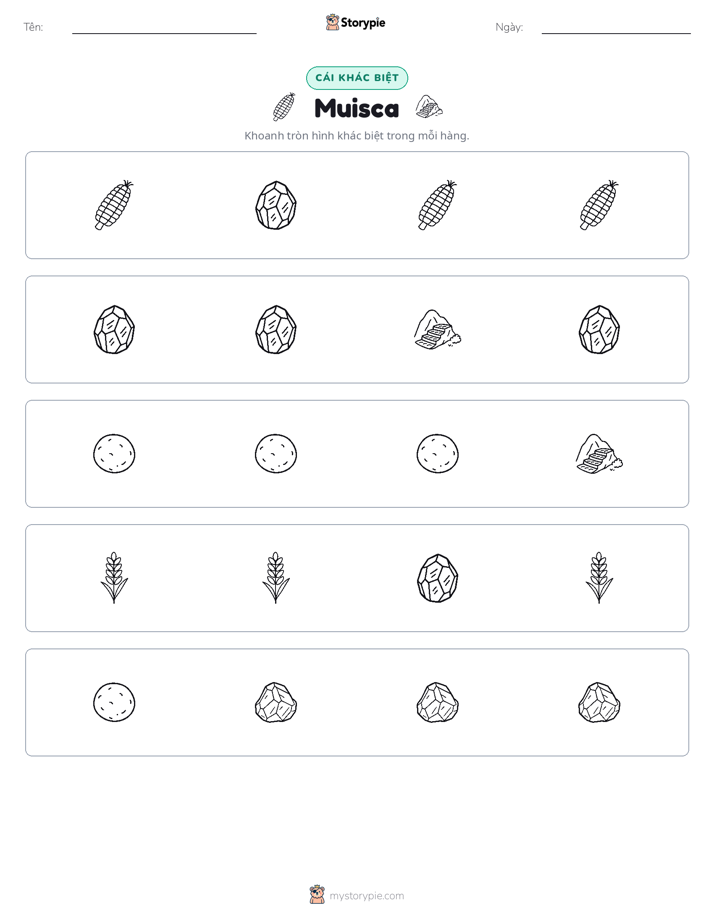Pick the mountain stairs icon in row three
The height and width of the screenshot is (924, 714).
tap(599, 454)
